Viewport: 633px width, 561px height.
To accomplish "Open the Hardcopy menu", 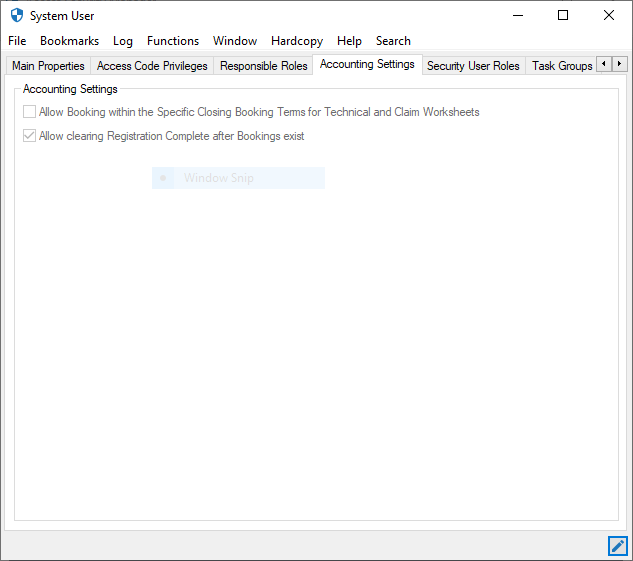I will click(x=297, y=41).
